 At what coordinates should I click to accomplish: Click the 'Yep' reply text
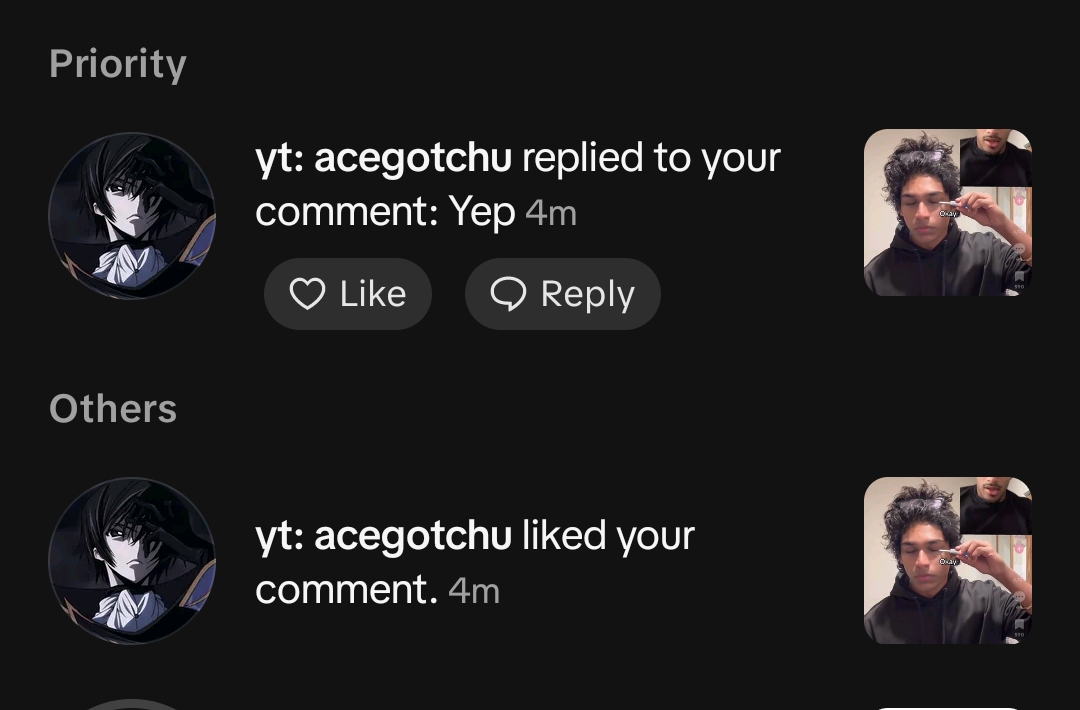point(482,211)
